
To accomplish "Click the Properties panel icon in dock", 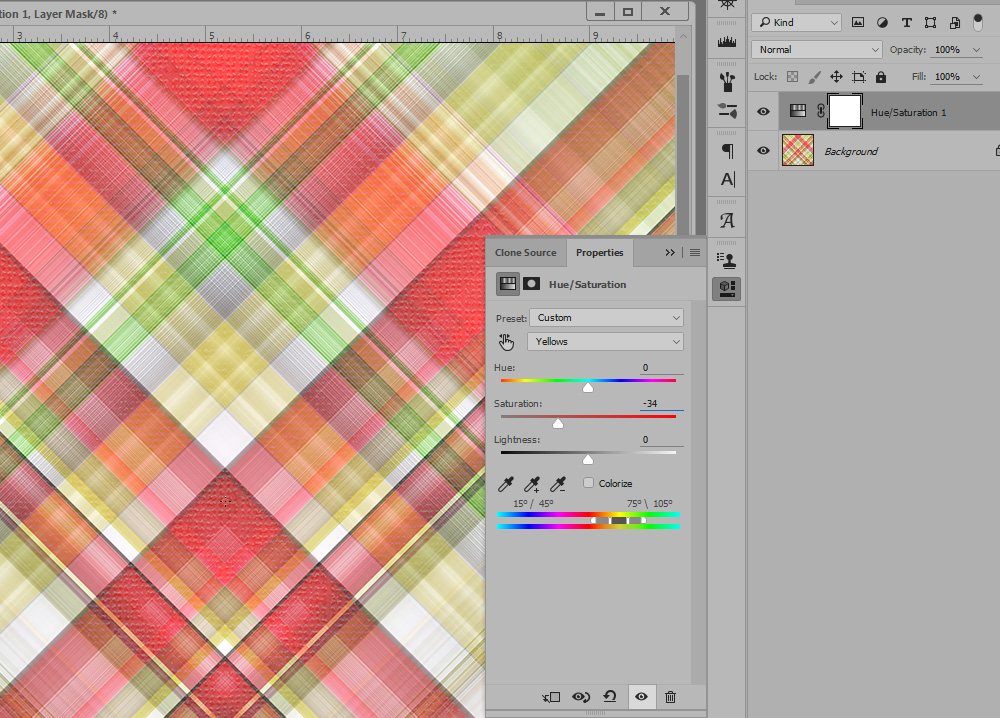I will (727, 288).
